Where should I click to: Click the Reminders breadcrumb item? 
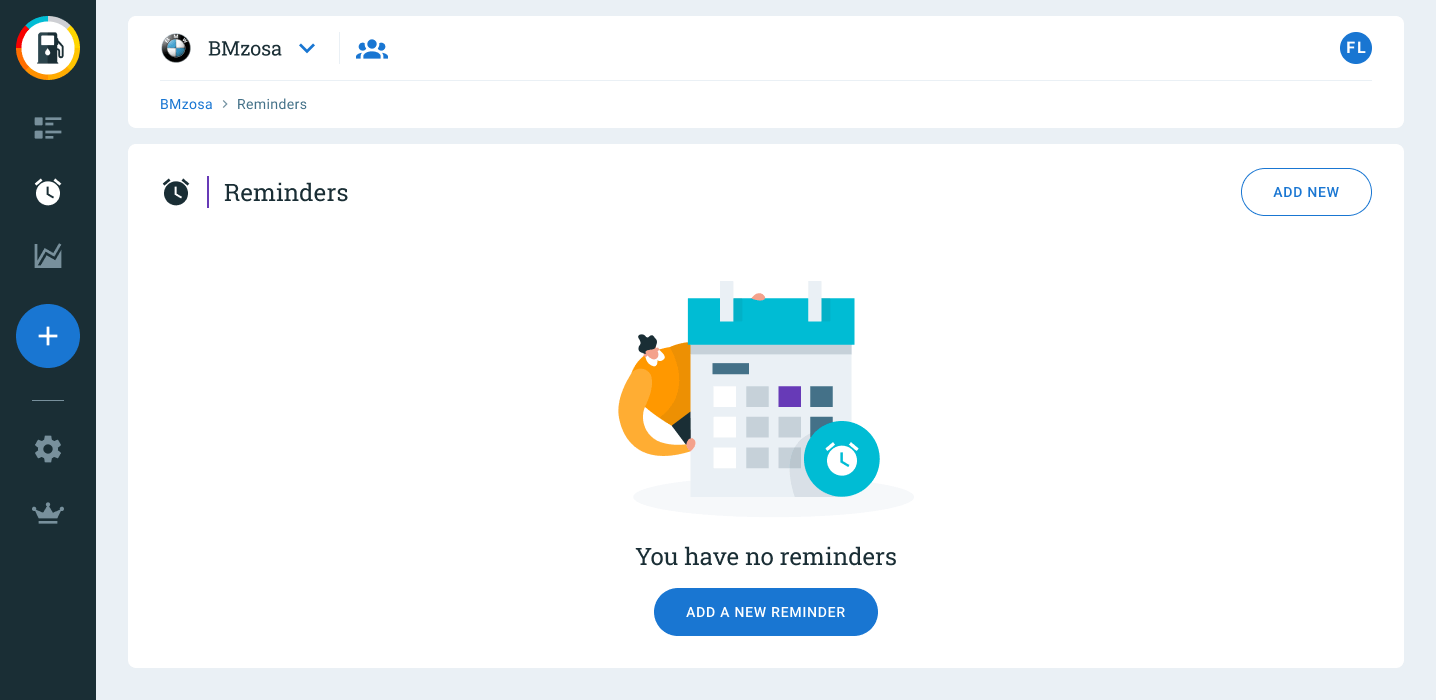272,104
